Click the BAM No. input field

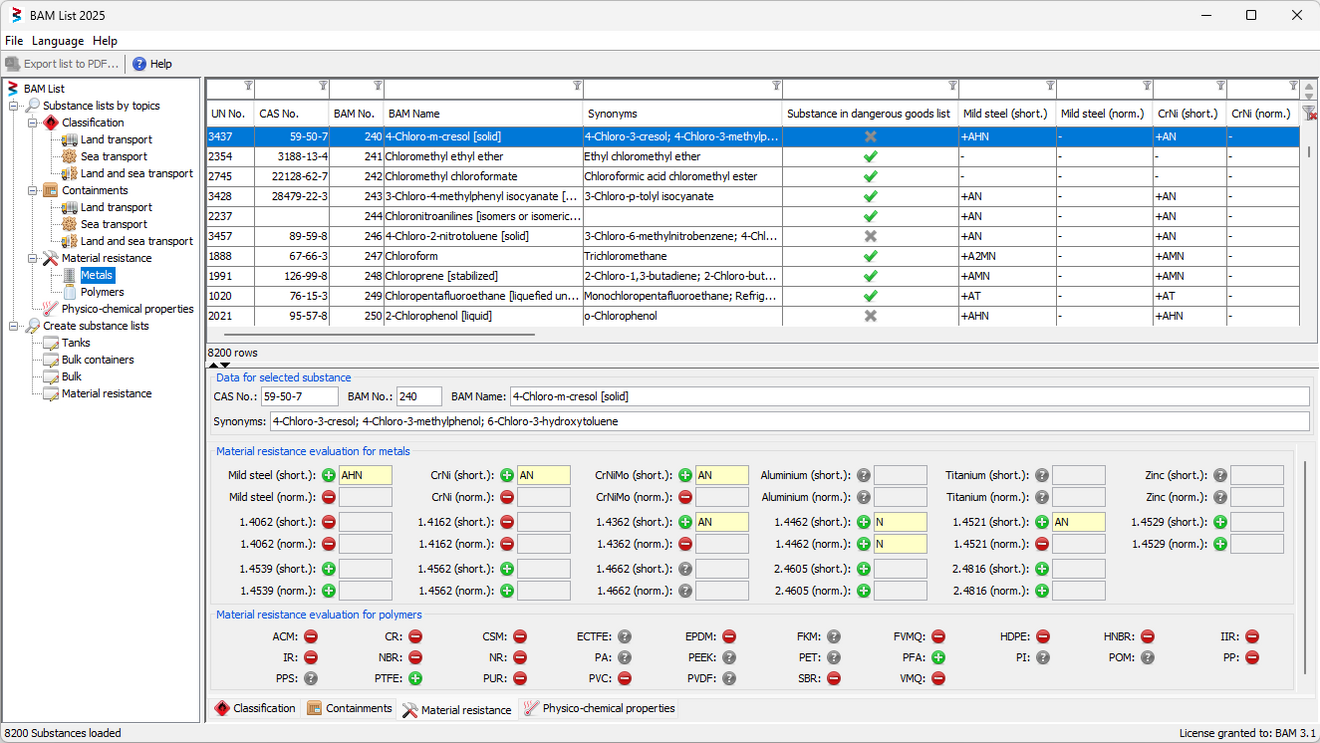(x=420, y=397)
